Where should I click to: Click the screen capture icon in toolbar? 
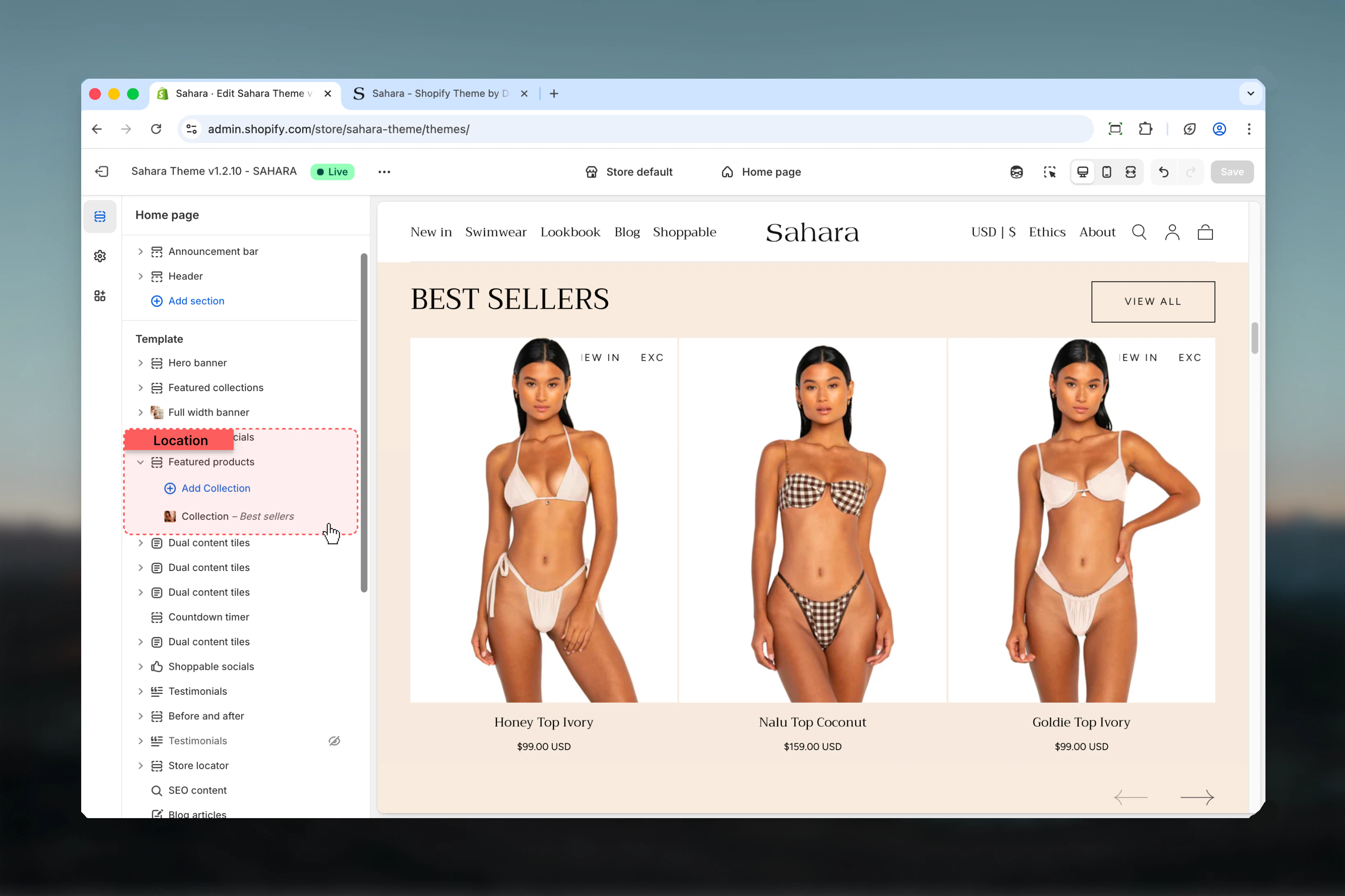coord(1115,129)
